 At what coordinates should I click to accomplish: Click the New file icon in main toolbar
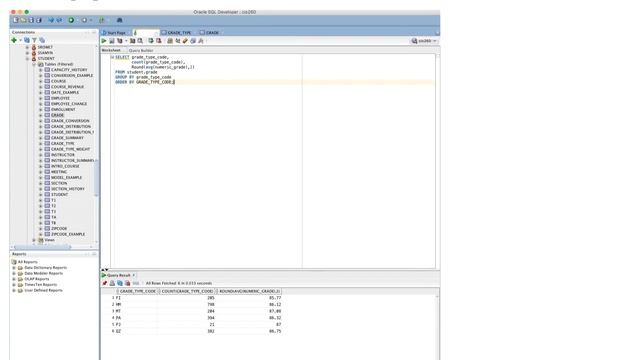(x=16, y=20)
